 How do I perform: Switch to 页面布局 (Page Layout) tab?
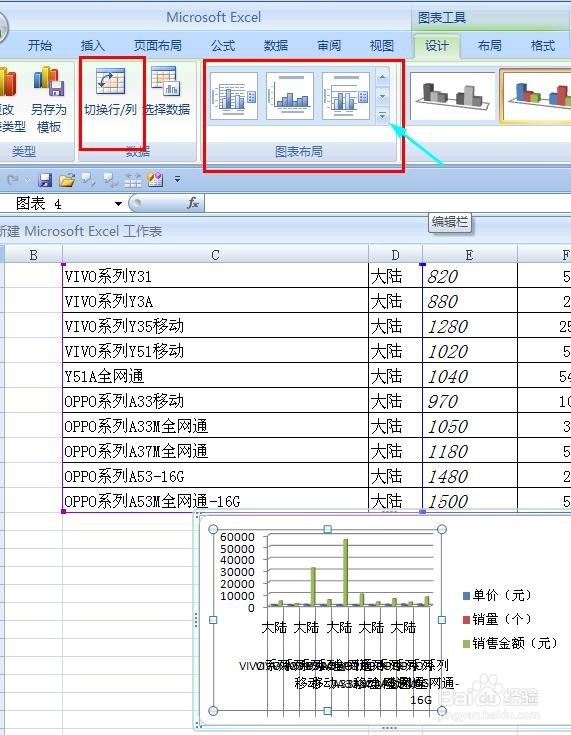point(158,45)
